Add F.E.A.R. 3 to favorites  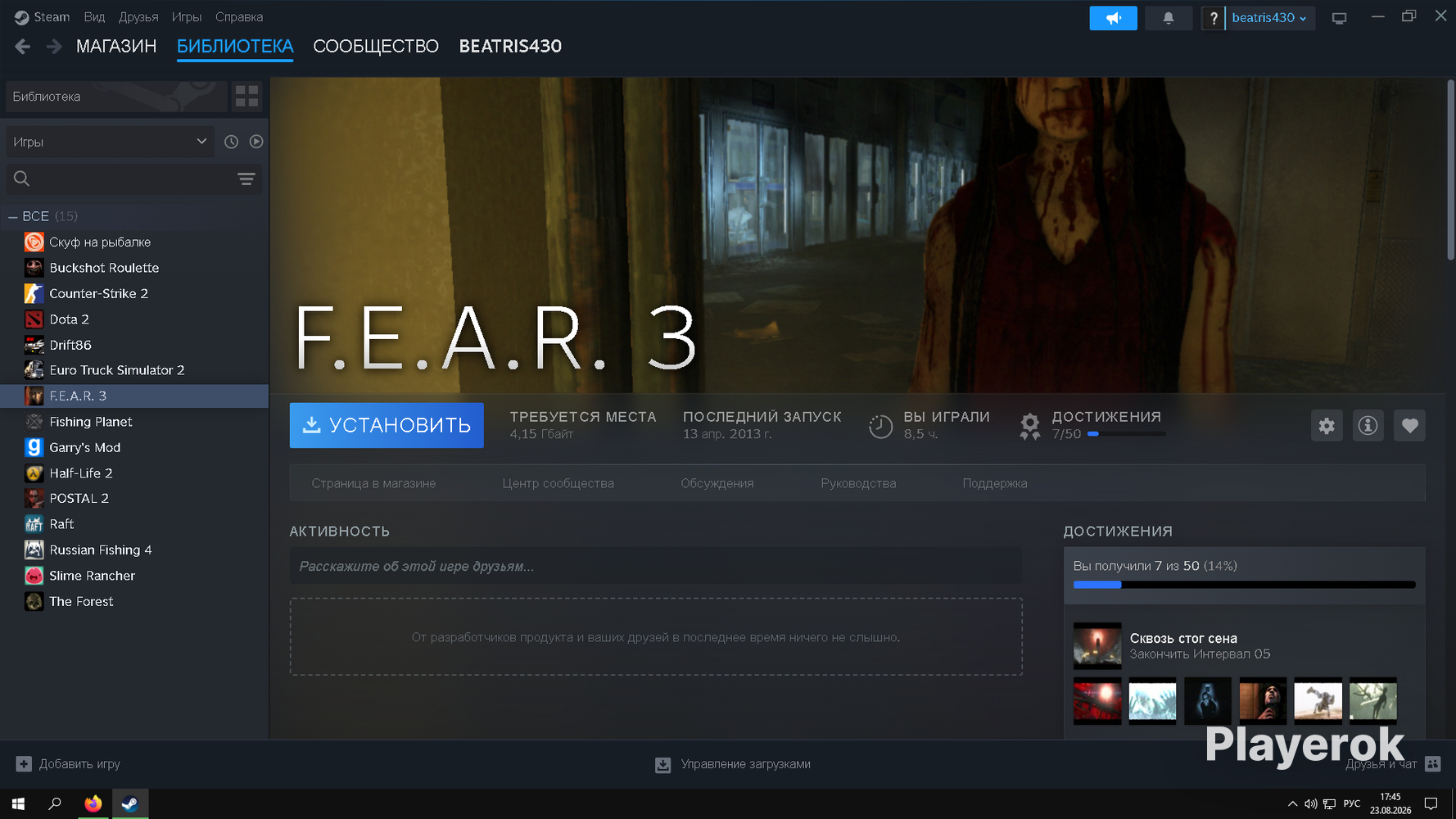tap(1409, 425)
